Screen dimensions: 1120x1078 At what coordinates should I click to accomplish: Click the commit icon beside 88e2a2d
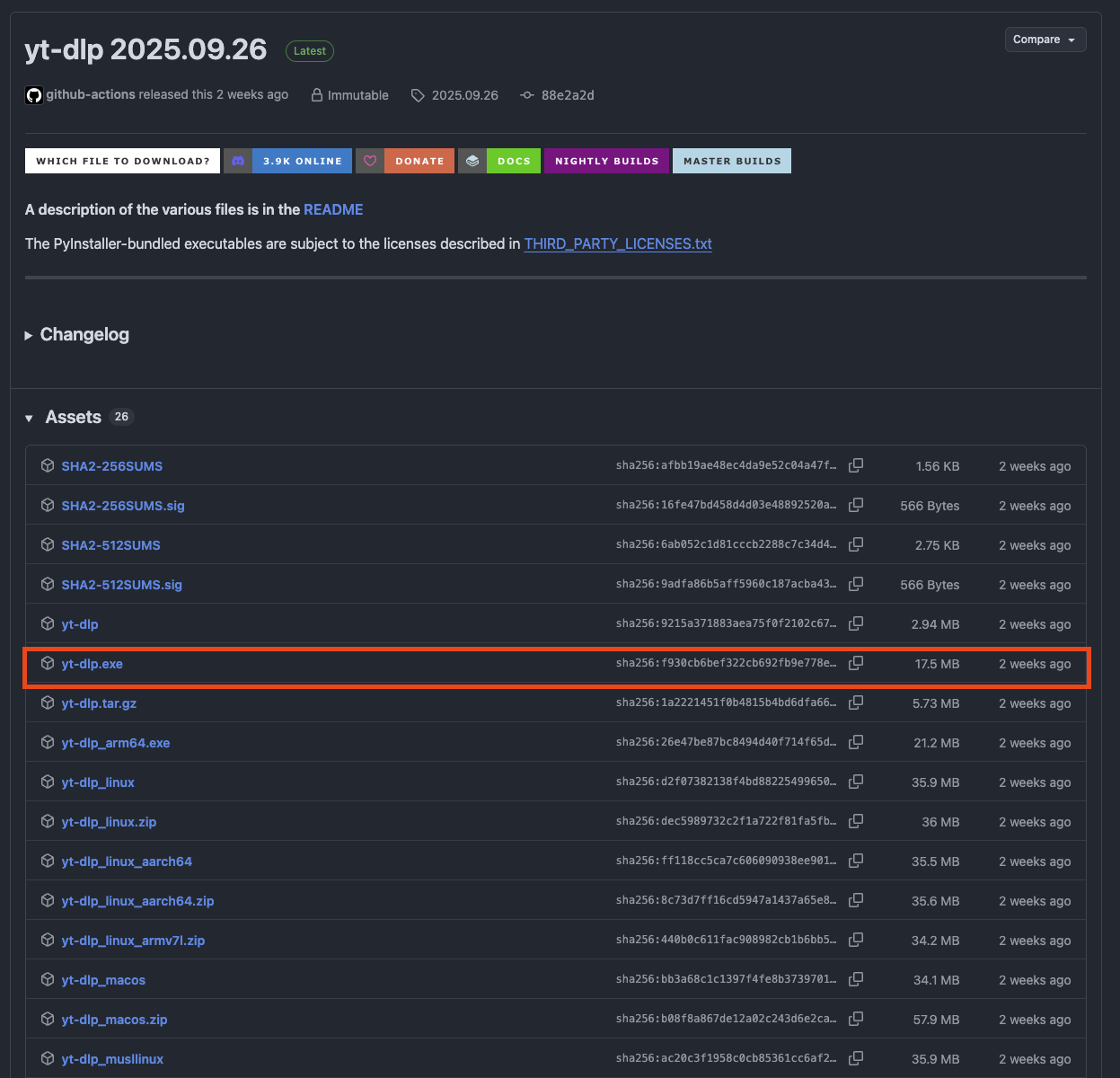pyautogui.click(x=527, y=95)
